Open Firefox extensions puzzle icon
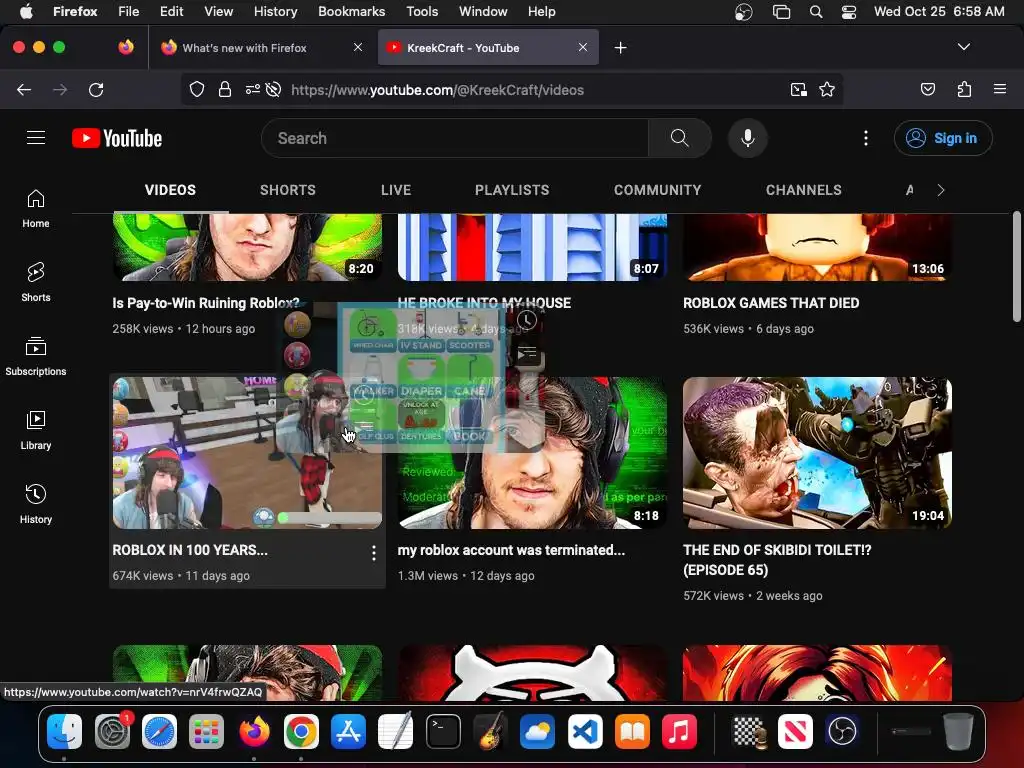The image size is (1024, 768). point(964,89)
